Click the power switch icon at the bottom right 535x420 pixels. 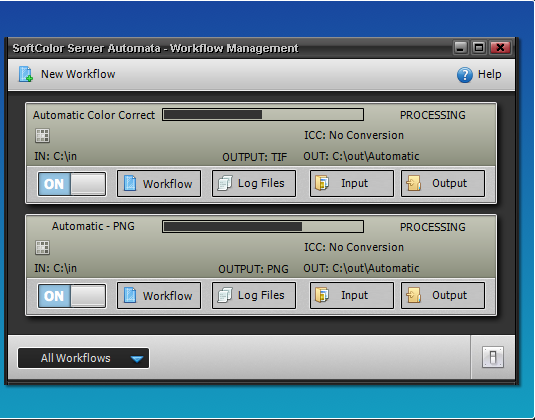coord(493,357)
